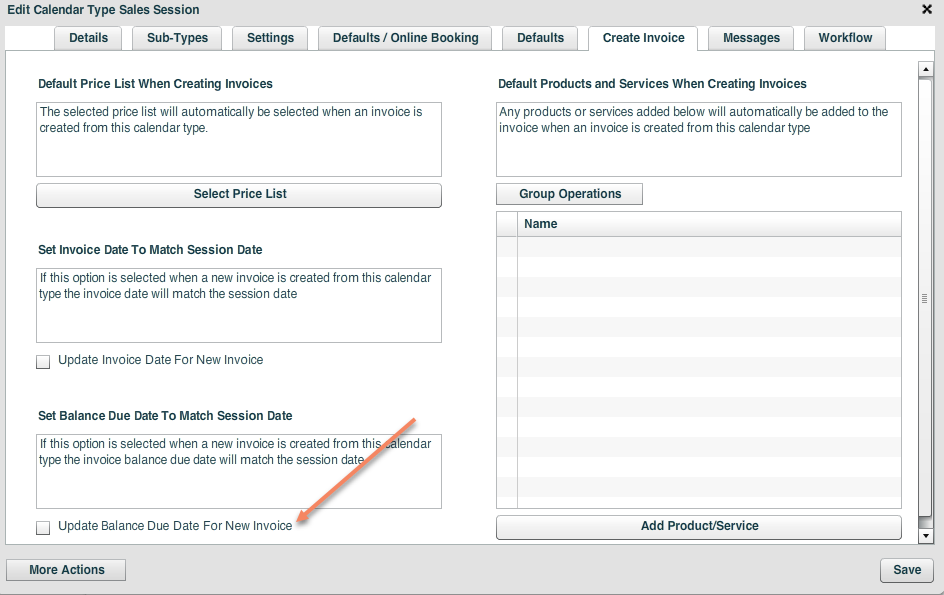Switch to the Workflow tab
The height and width of the screenshot is (595, 944).
(844, 38)
